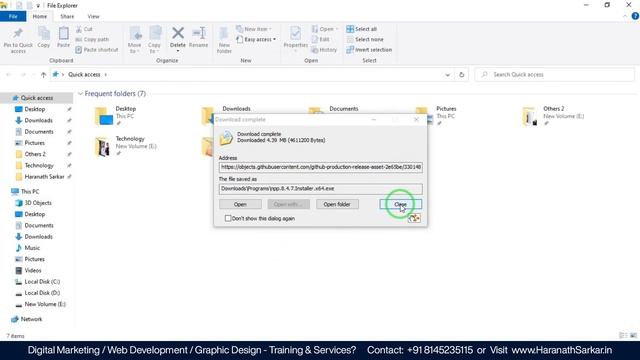Refresh the Quick access view
Screen dimensions: 640x360
462,75
